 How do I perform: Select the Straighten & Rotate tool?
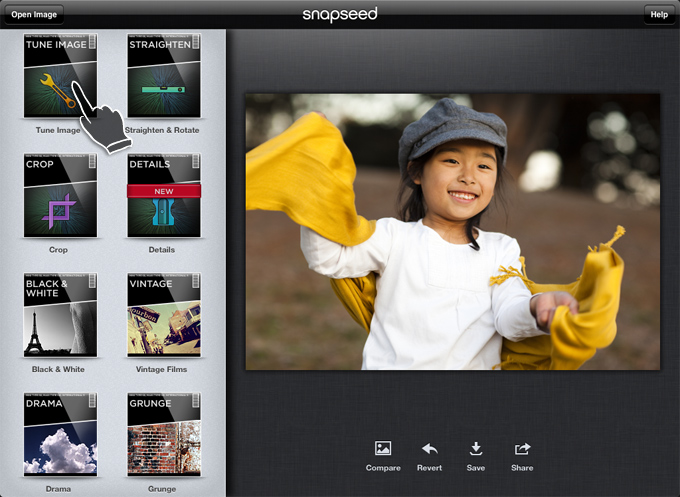pyautogui.click(x=164, y=76)
